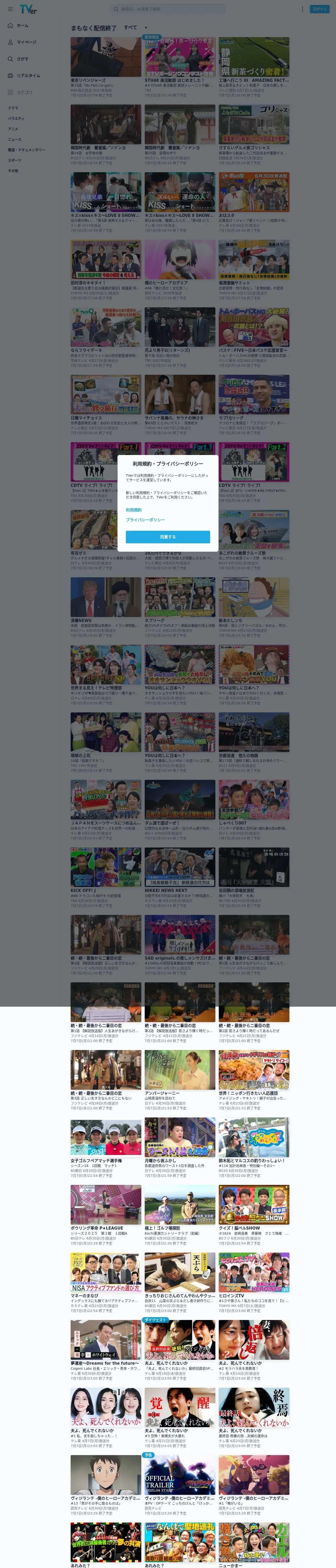Screen dimensions: 336x1568
Task: Open 月曜から夜ふかし thumbnail
Action: [x=180, y=1137]
